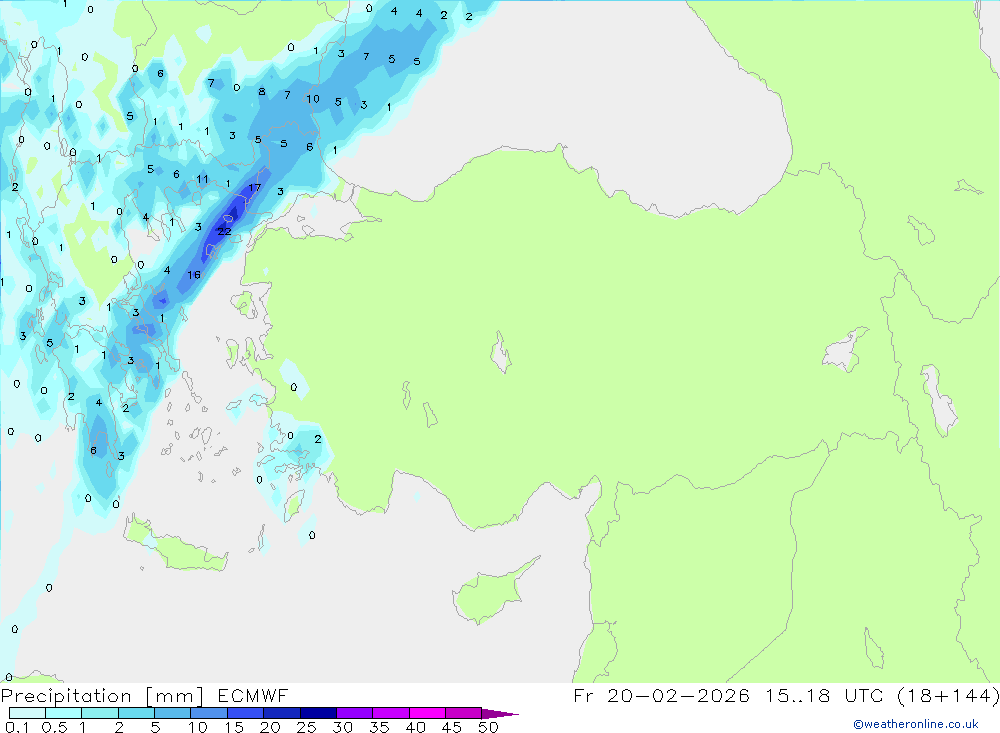Click the 40–45 mm magenta legend swatch
1000x733 pixels.
(427, 713)
